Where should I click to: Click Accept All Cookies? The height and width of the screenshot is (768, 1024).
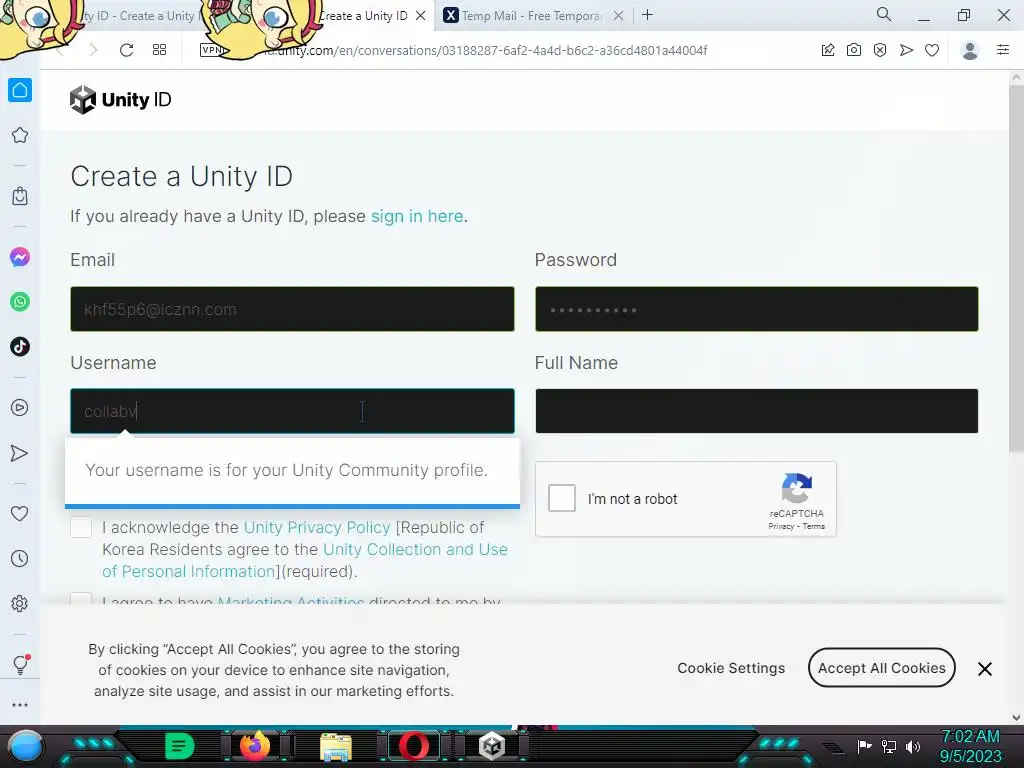point(882,667)
